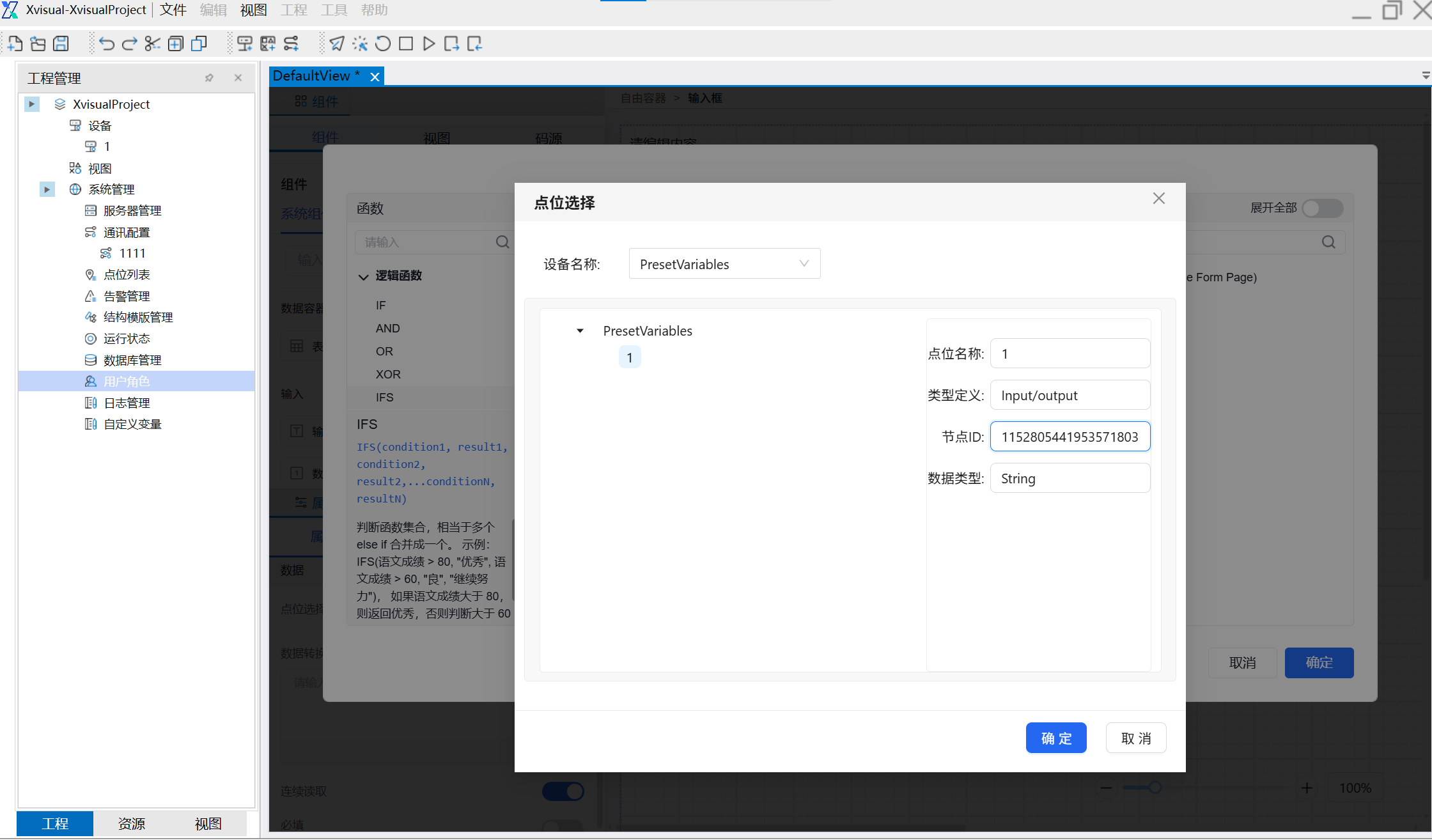Click the cut scissors icon
This screenshot has height=840, width=1432.
[152, 43]
